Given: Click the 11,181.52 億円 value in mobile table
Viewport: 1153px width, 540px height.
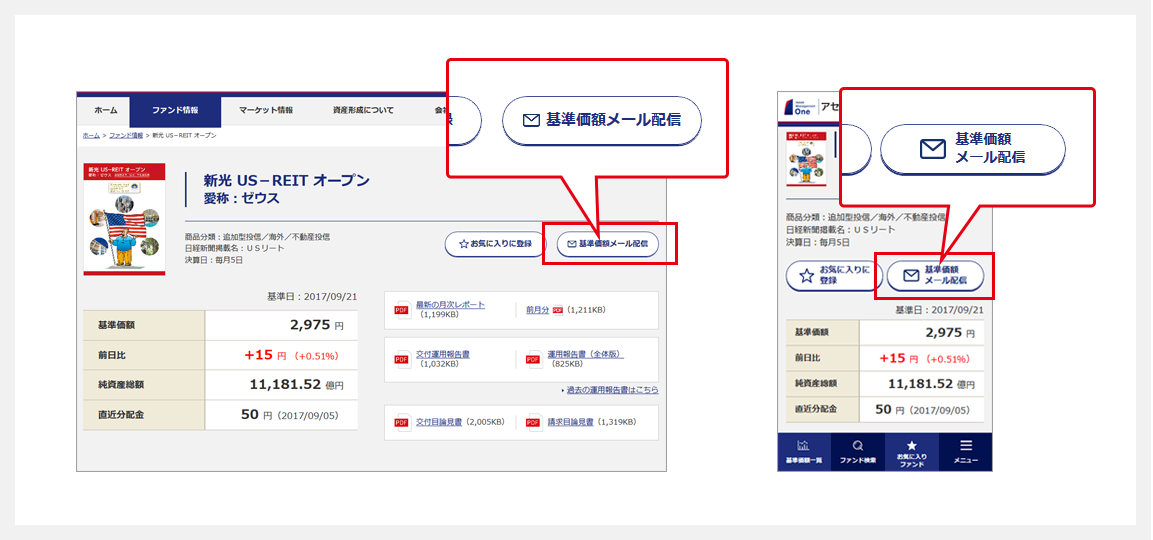Looking at the screenshot, I should pyautogui.click(x=932, y=383).
